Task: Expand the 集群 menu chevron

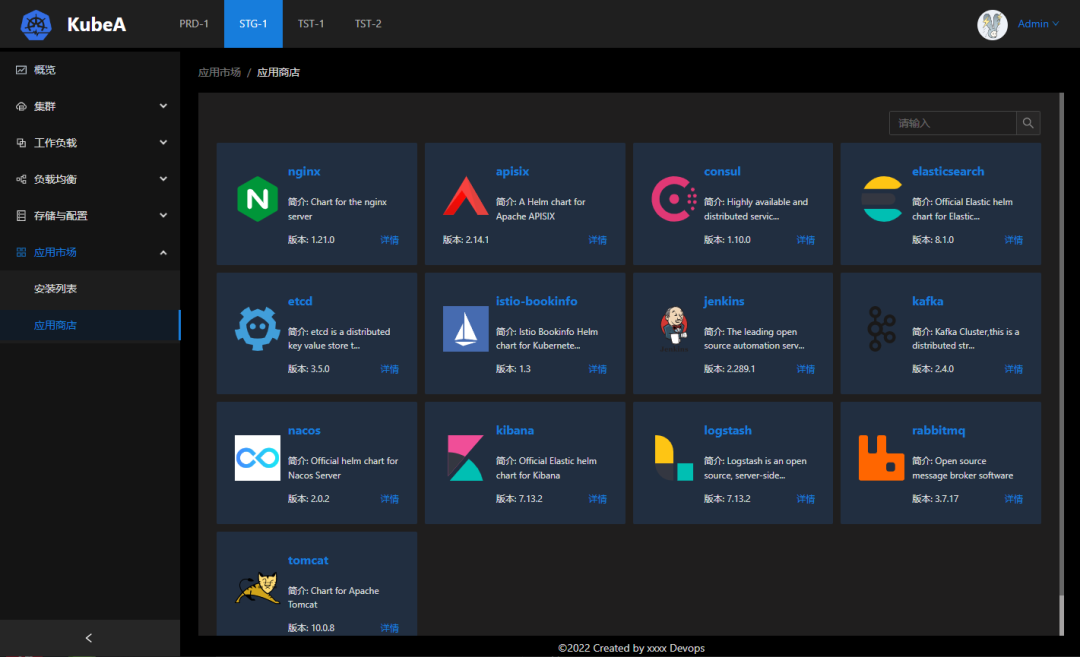Action: [x=163, y=106]
